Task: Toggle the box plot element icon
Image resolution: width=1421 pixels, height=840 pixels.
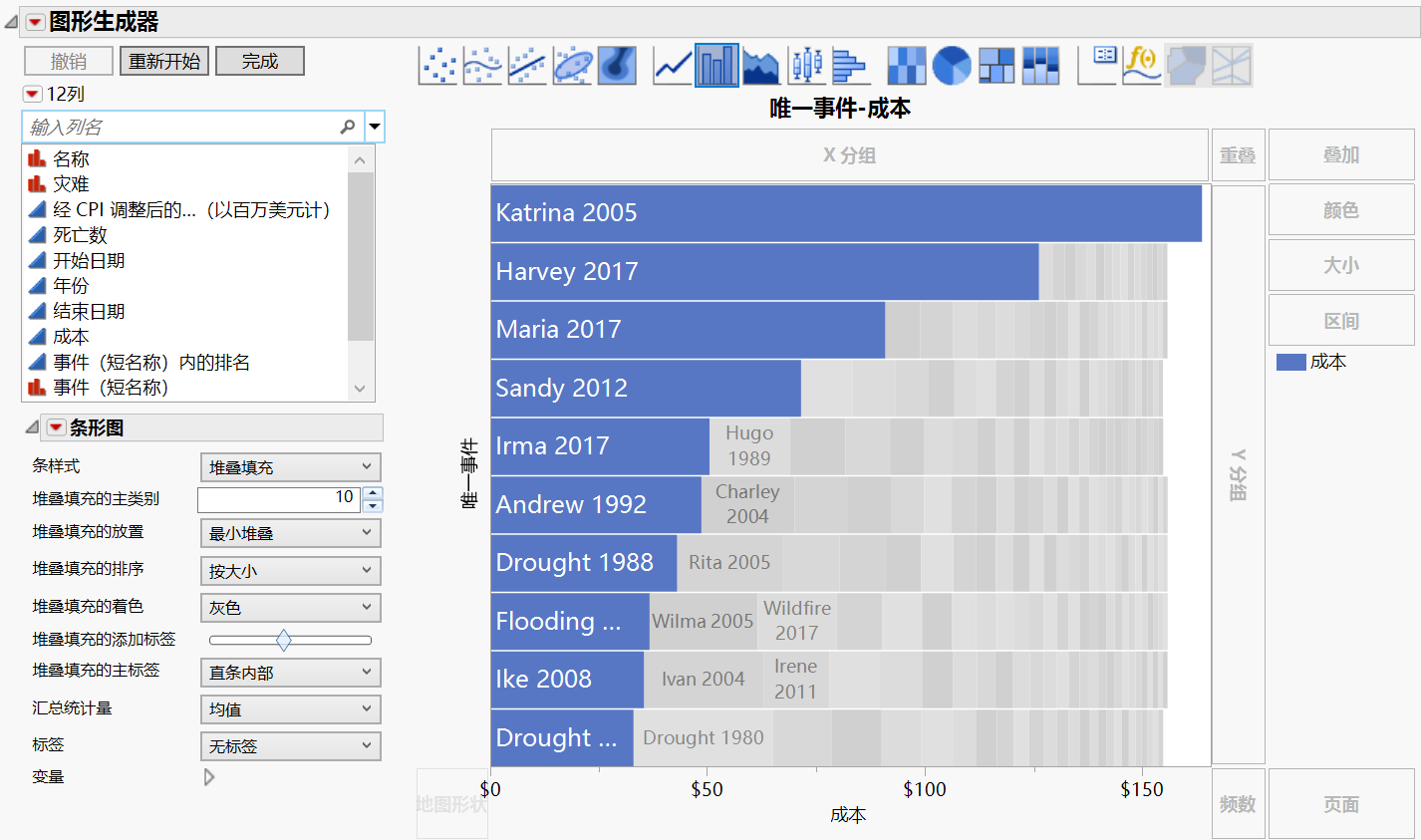Action: pyautogui.click(x=805, y=65)
